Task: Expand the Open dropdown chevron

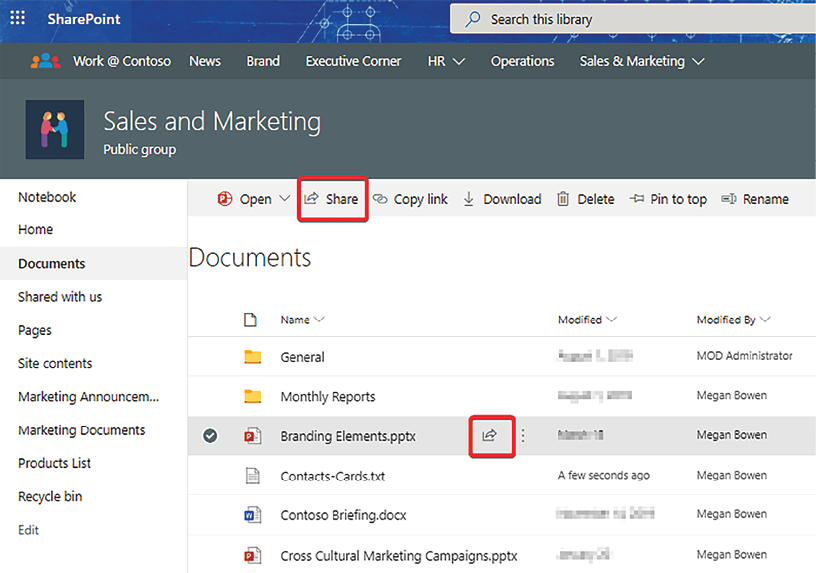Action: pyautogui.click(x=284, y=198)
